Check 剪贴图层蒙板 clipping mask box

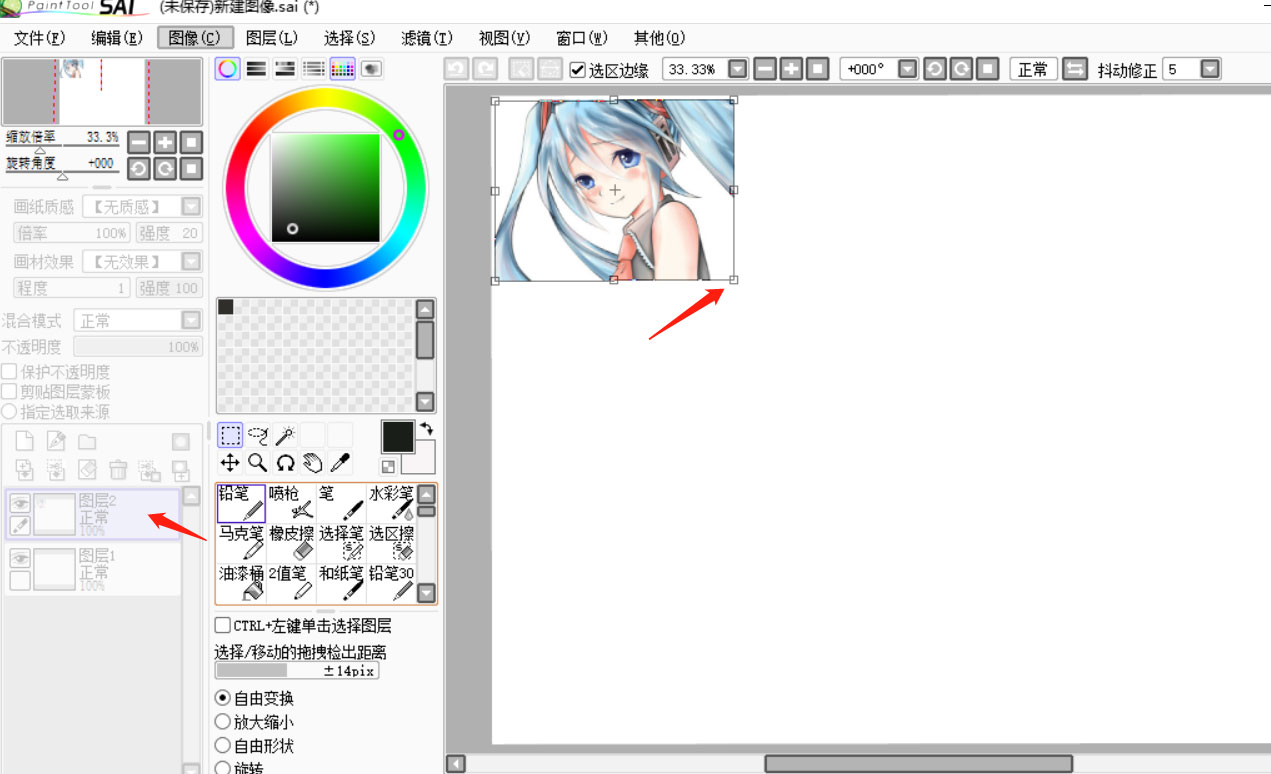[9, 392]
